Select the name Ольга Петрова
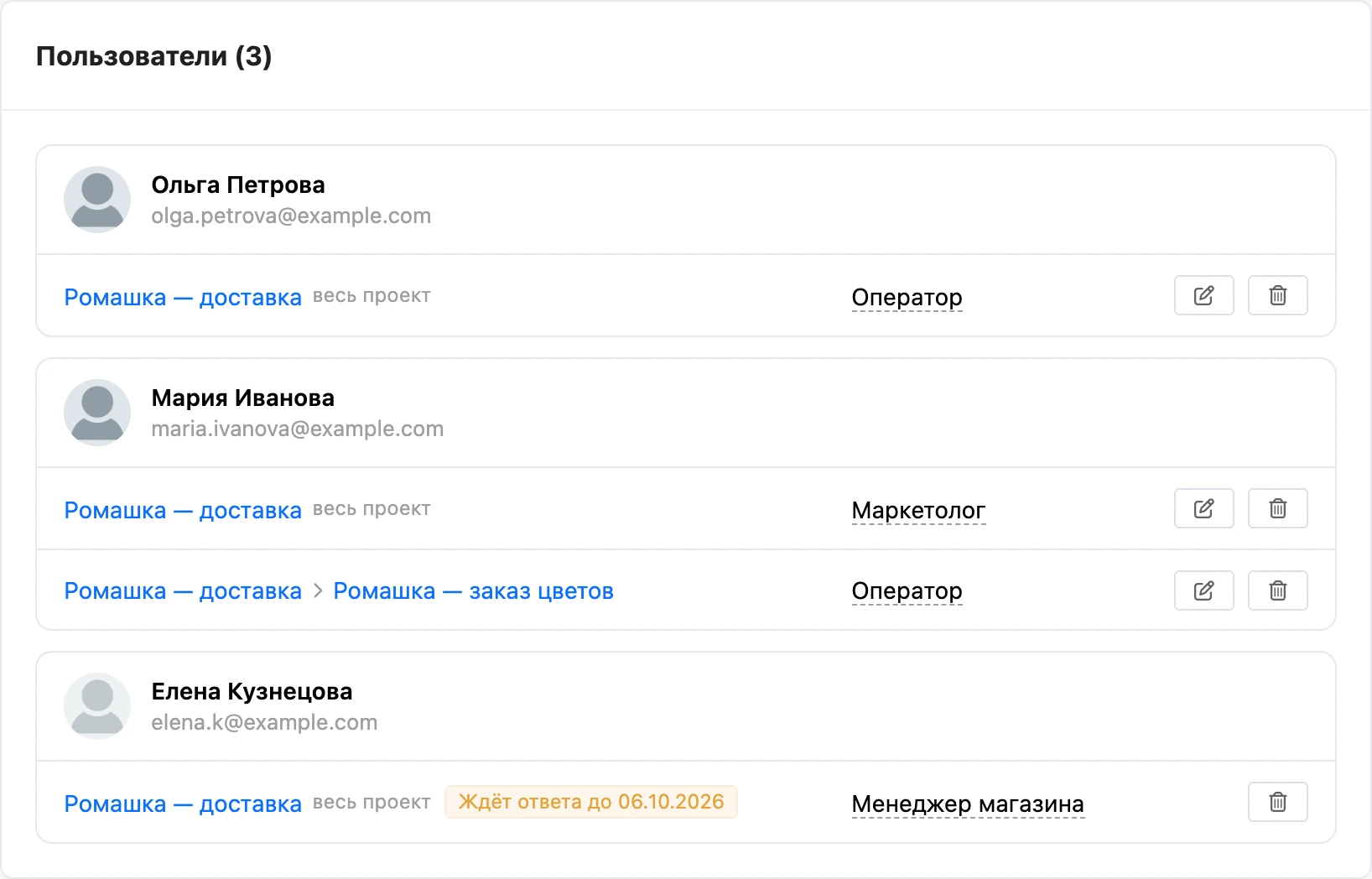Viewport: 1372px width, 879px height. click(238, 185)
